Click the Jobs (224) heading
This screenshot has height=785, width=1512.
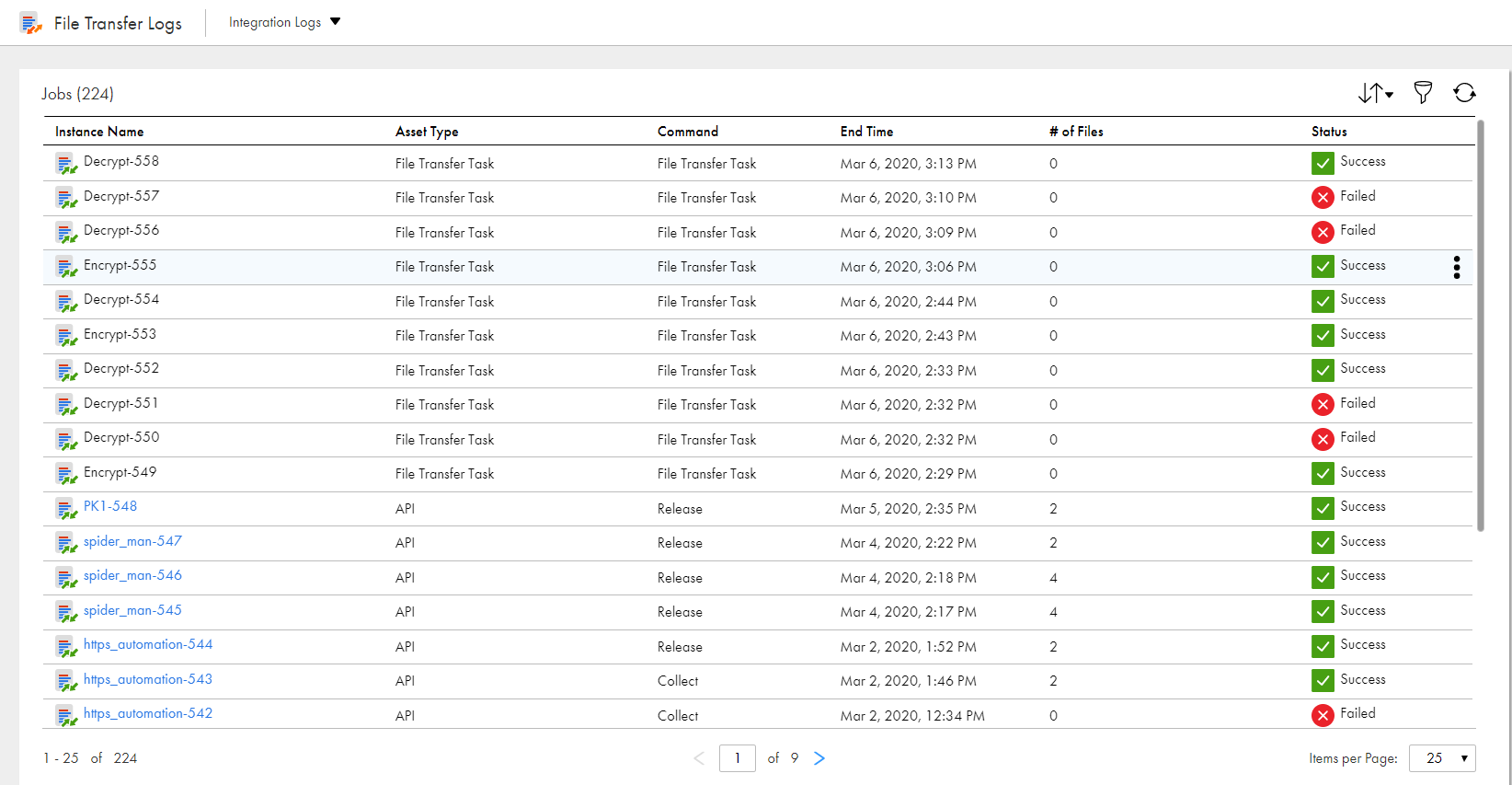click(x=77, y=94)
